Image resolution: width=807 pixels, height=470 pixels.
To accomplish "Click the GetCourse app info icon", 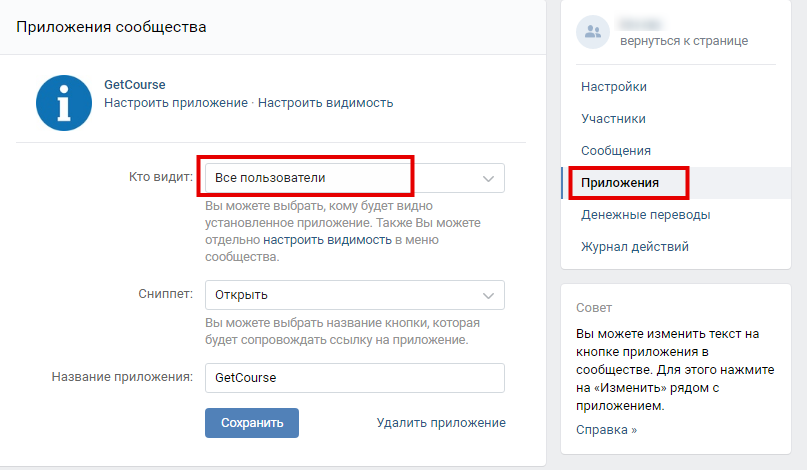I will [64, 103].
